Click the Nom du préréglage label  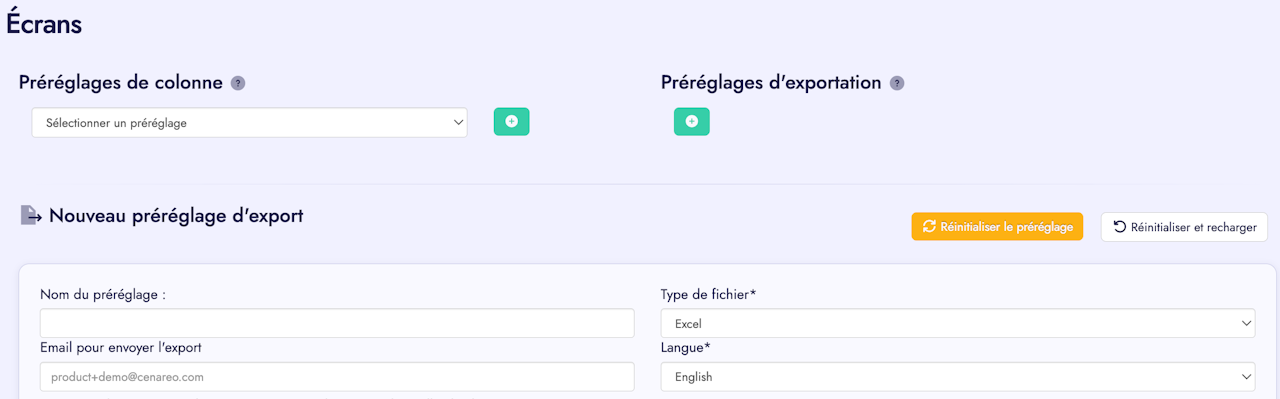coord(103,294)
